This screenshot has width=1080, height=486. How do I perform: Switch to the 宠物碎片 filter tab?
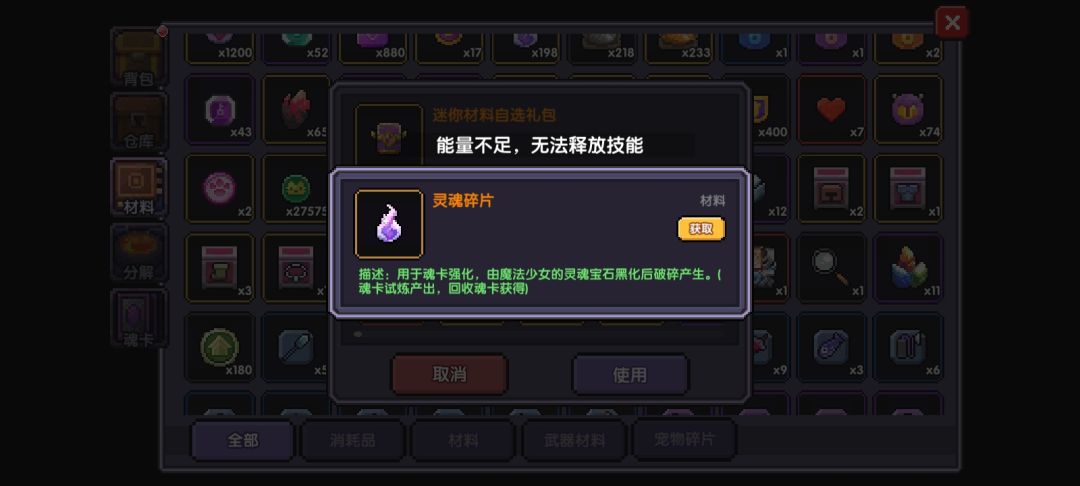pos(685,440)
